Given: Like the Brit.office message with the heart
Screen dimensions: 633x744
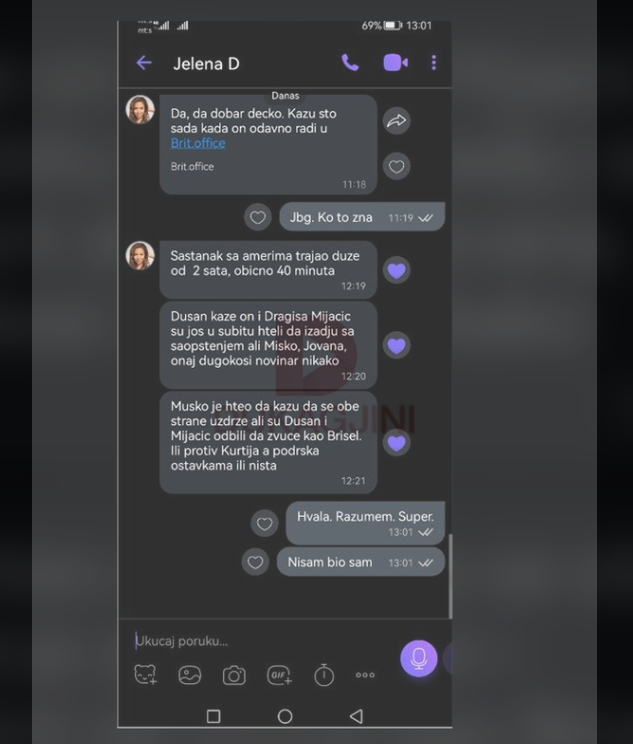Looking at the screenshot, I should click(397, 167).
